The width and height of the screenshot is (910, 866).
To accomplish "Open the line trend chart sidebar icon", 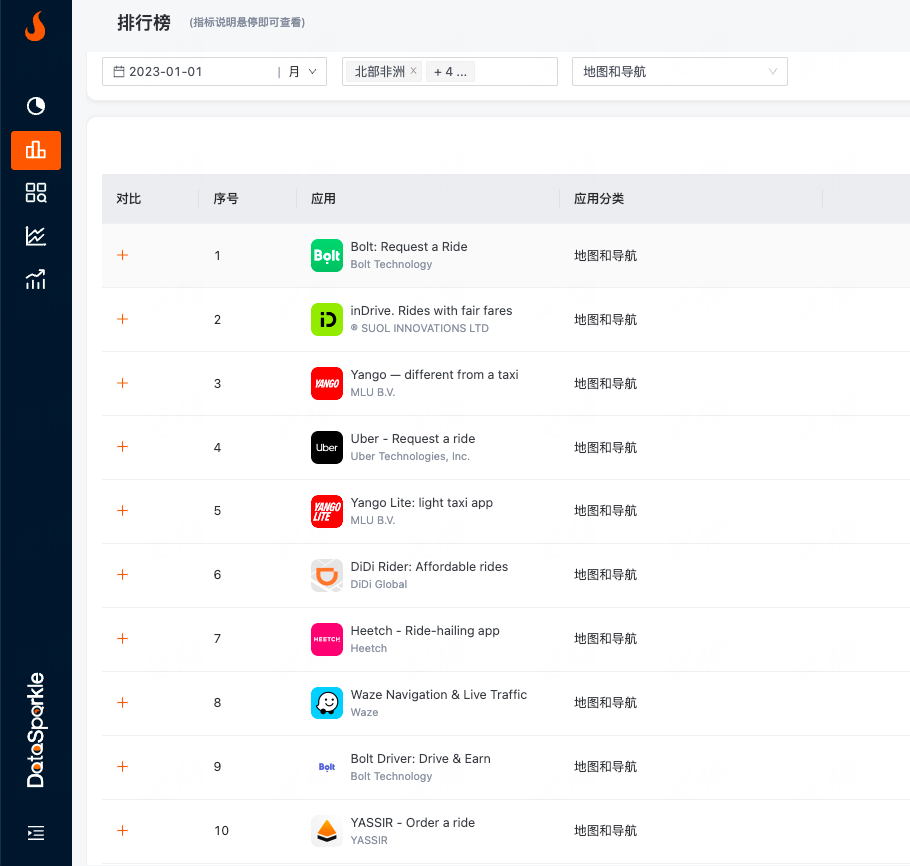I will (x=36, y=236).
